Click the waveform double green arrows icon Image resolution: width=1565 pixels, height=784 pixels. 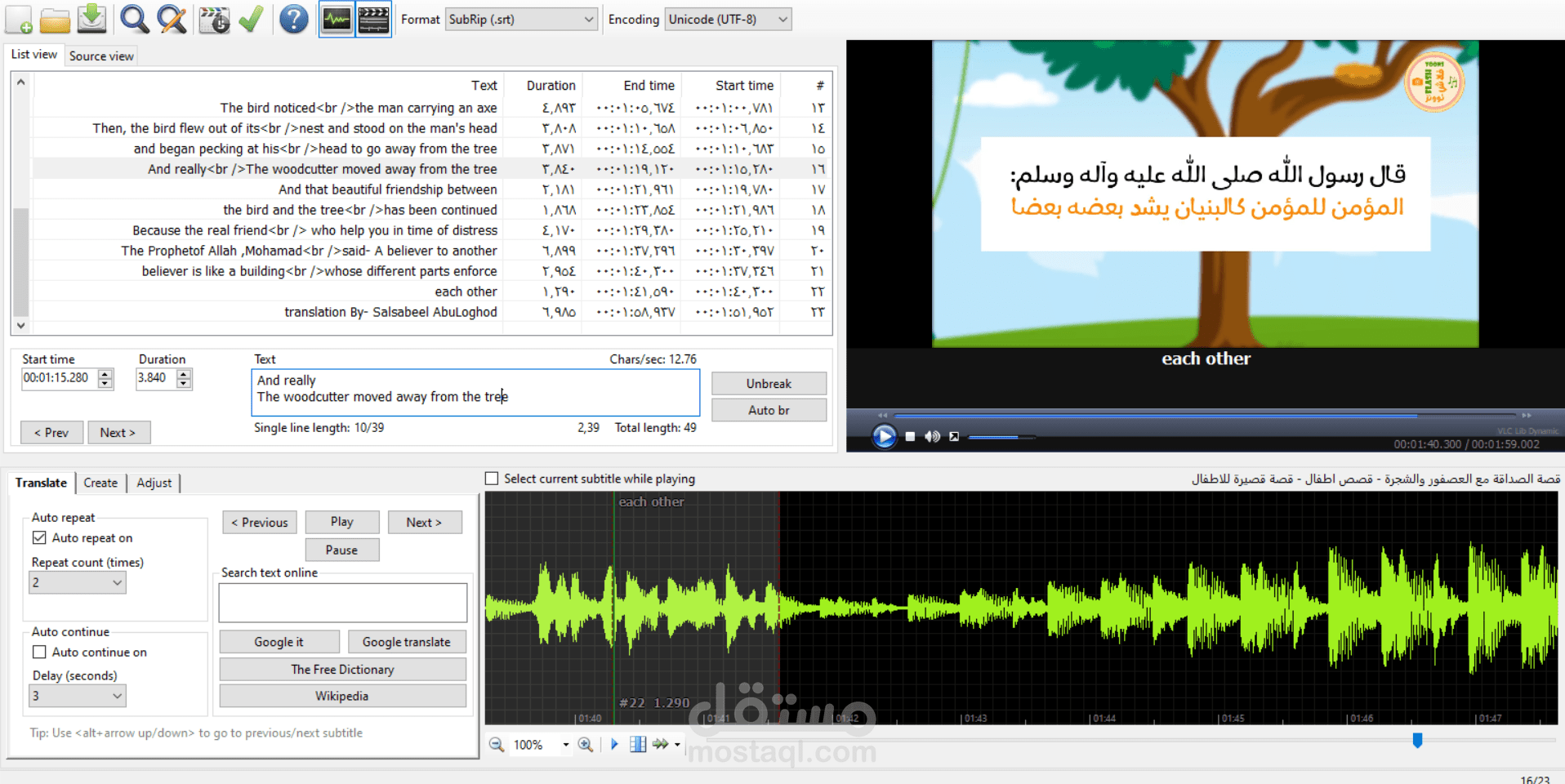pyautogui.click(x=660, y=744)
